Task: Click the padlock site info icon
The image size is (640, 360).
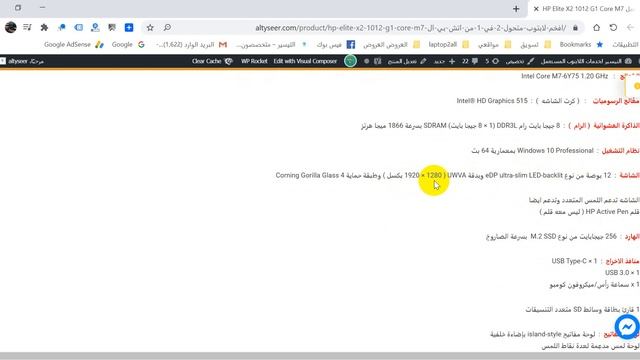Action: pyautogui.click(x=575, y=28)
